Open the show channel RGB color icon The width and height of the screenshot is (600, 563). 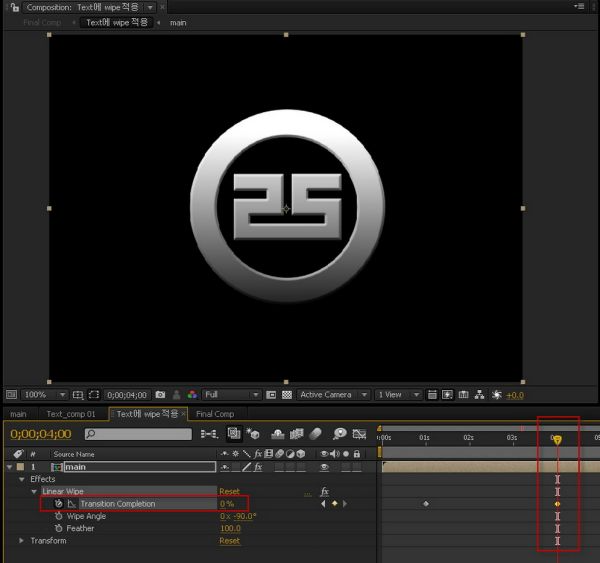pos(192,395)
